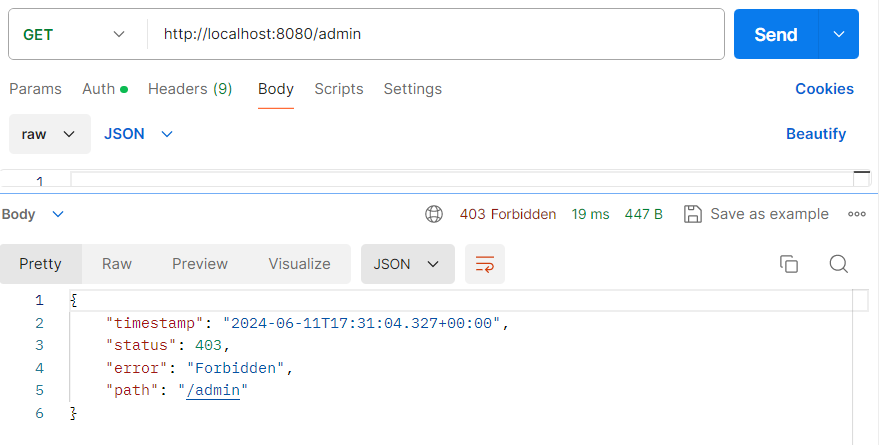The image size is (887, 445).
Task: Click the Save as example icon
Action: click(x=692, y=214)
